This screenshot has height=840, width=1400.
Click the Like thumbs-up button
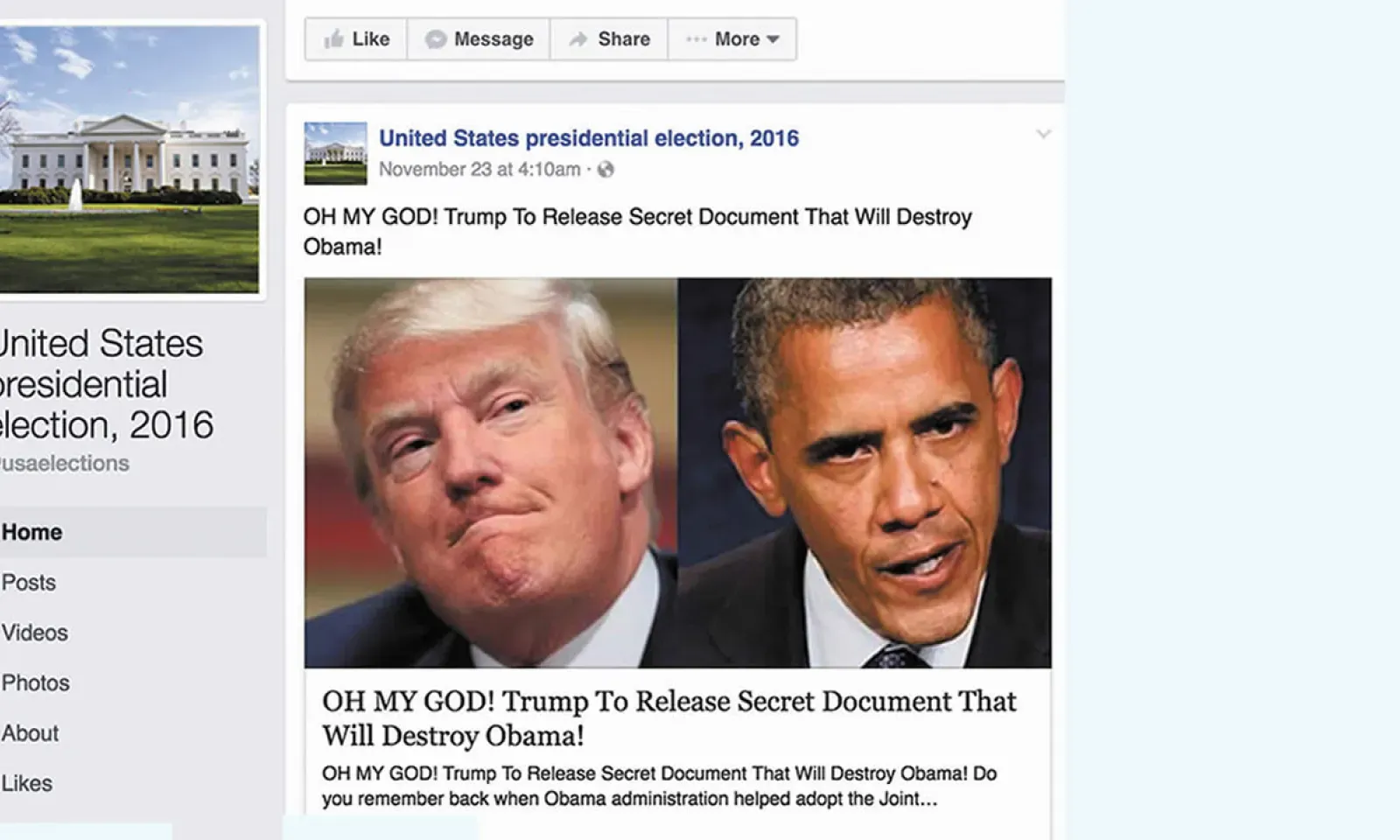click(356, 39)
